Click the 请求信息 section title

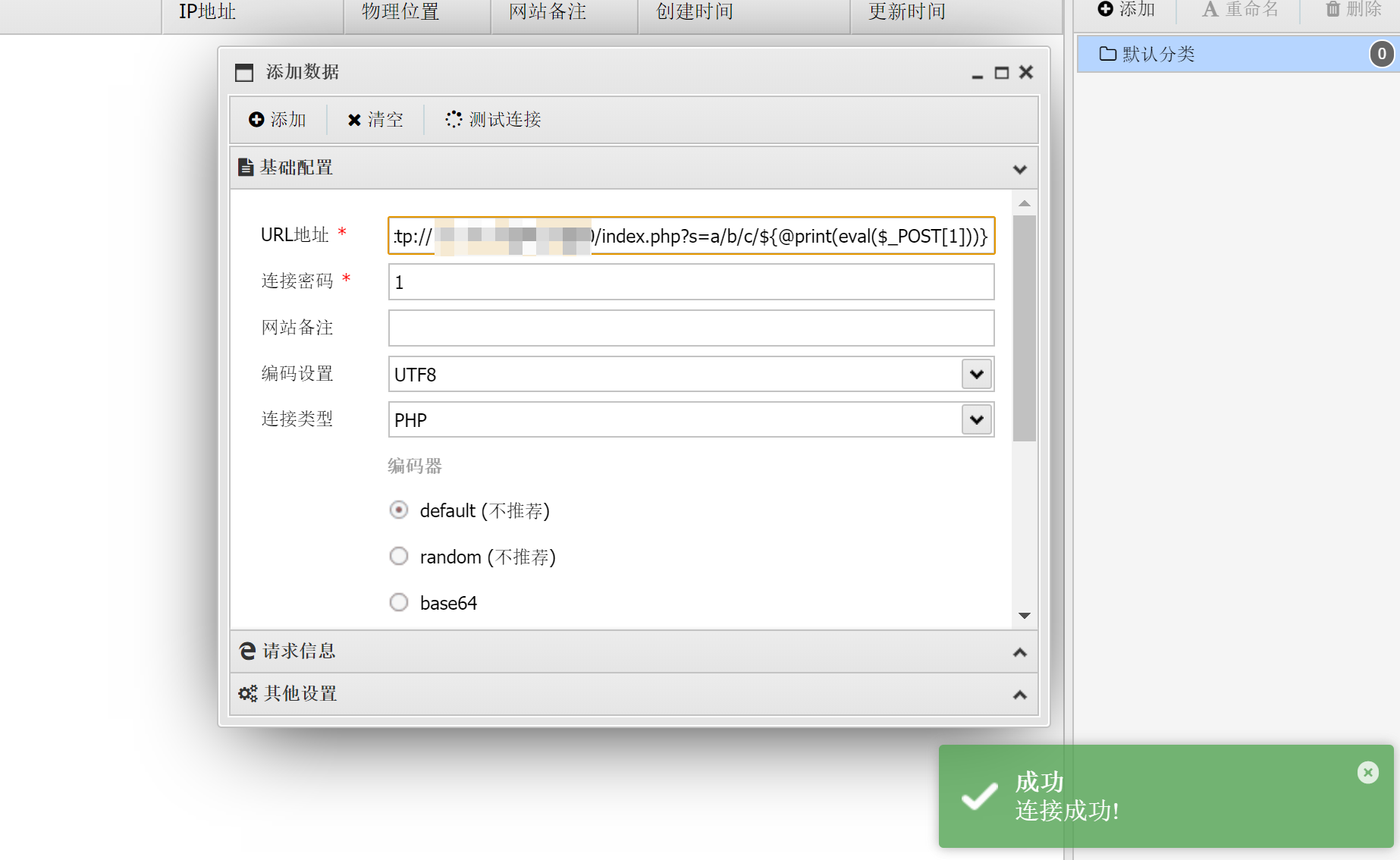pos(300,651)
